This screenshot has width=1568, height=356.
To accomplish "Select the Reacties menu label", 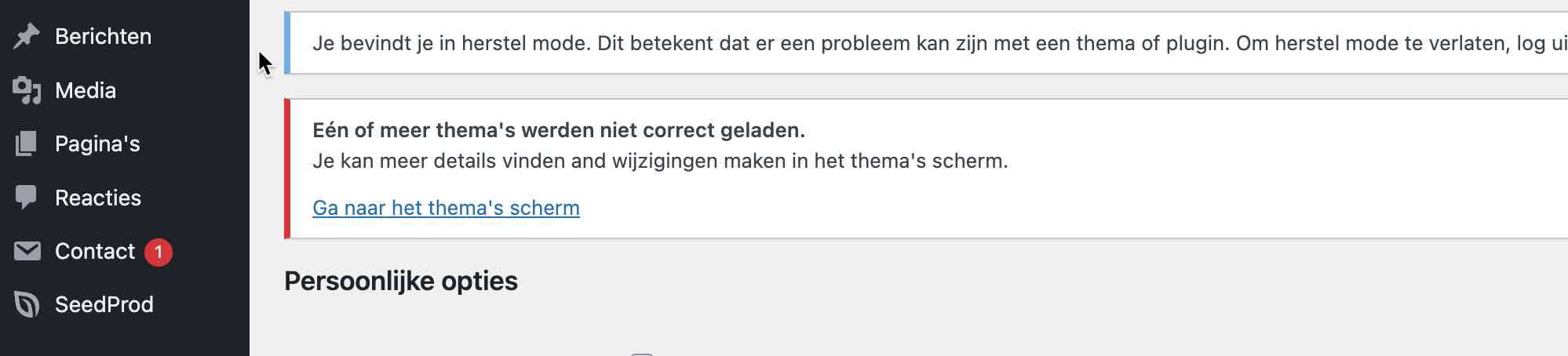I will [x=98, y=198].
